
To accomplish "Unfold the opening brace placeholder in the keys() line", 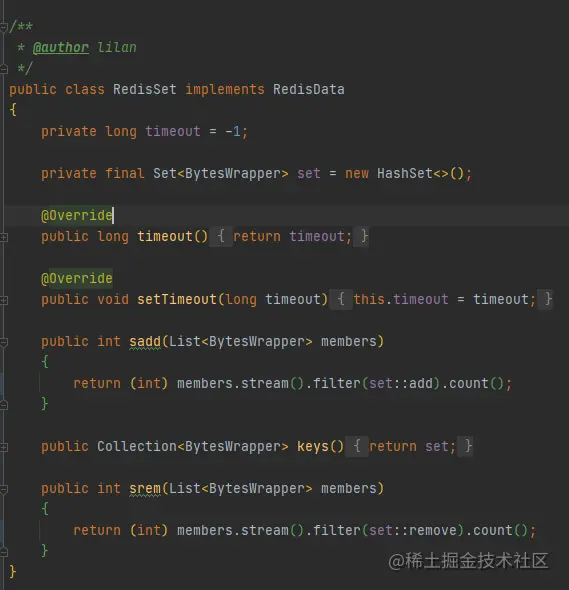I will tap(357, 446).
